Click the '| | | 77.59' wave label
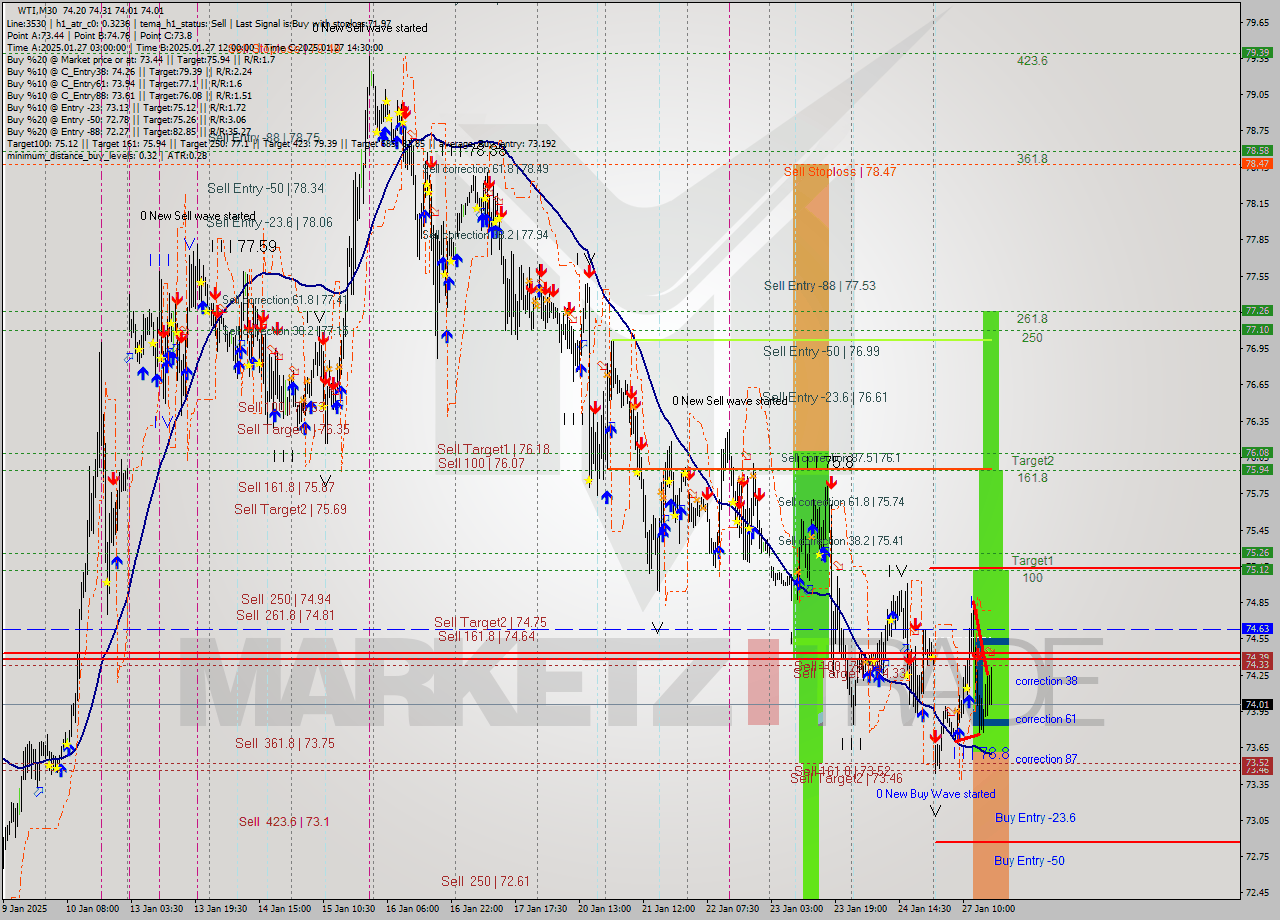The image size is (1280, 920). pyautogui.click(x=243, y=246)
